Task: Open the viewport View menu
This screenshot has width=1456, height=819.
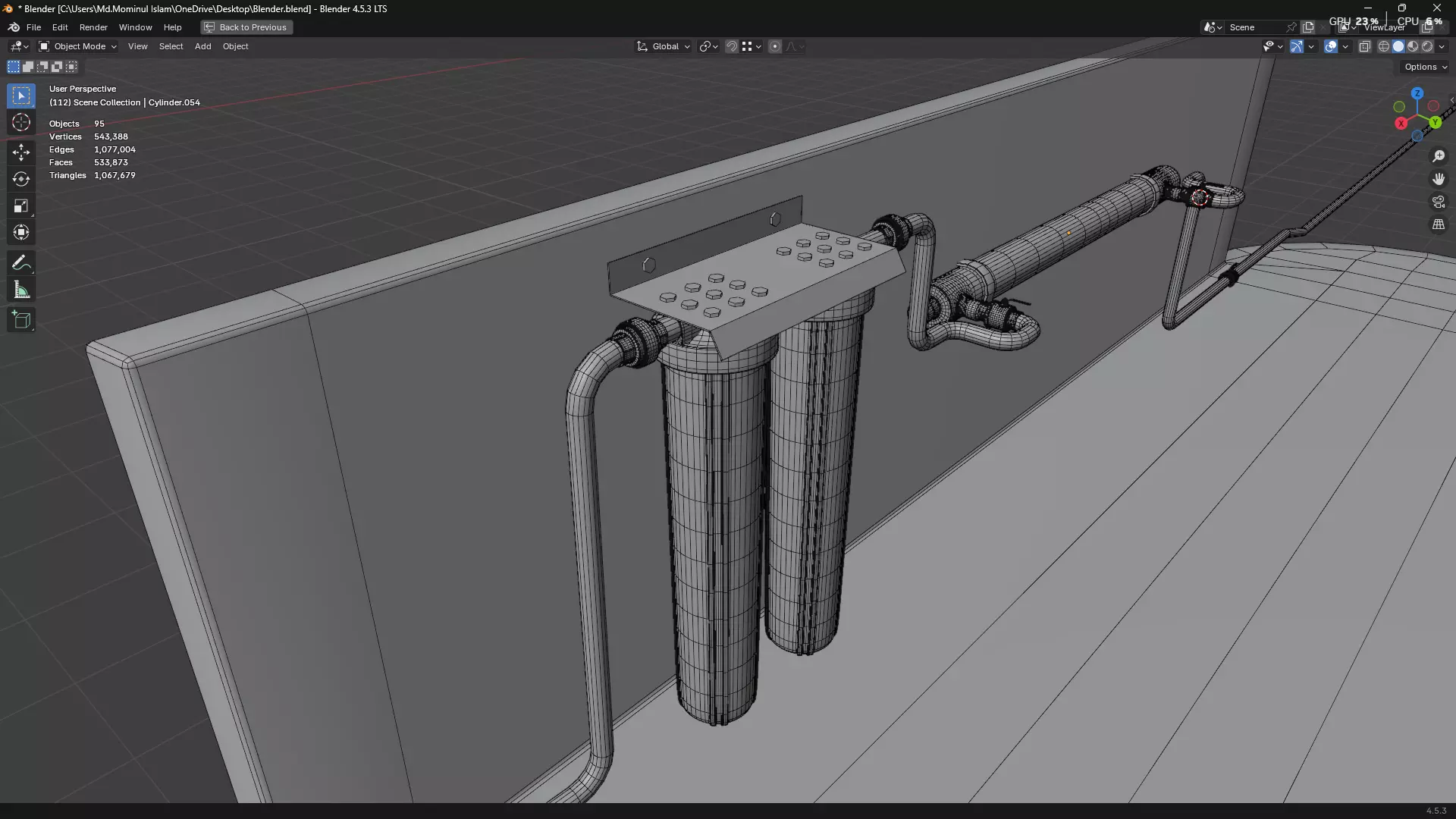Action: 137,46
